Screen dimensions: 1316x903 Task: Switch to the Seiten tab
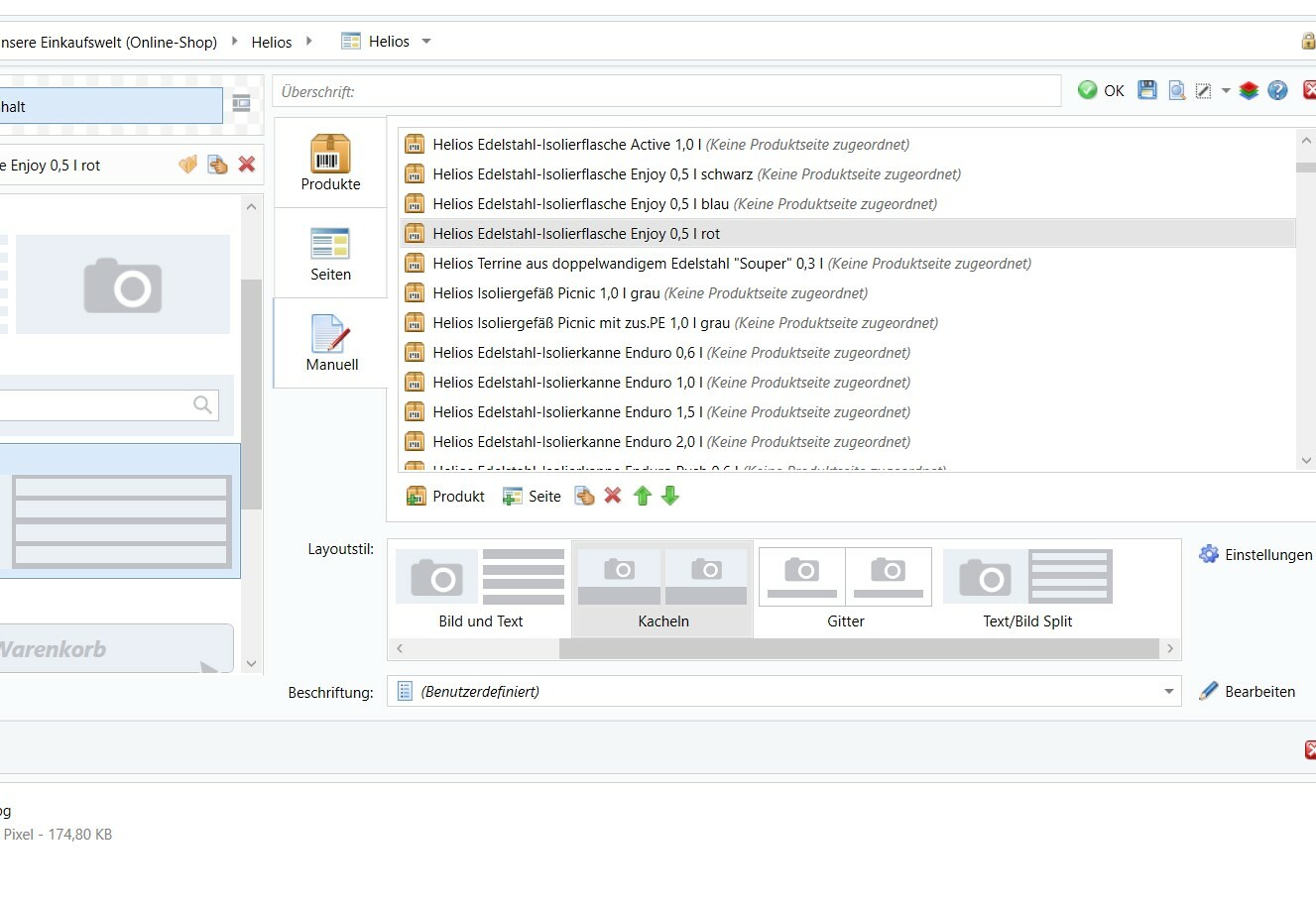[330, 253]
